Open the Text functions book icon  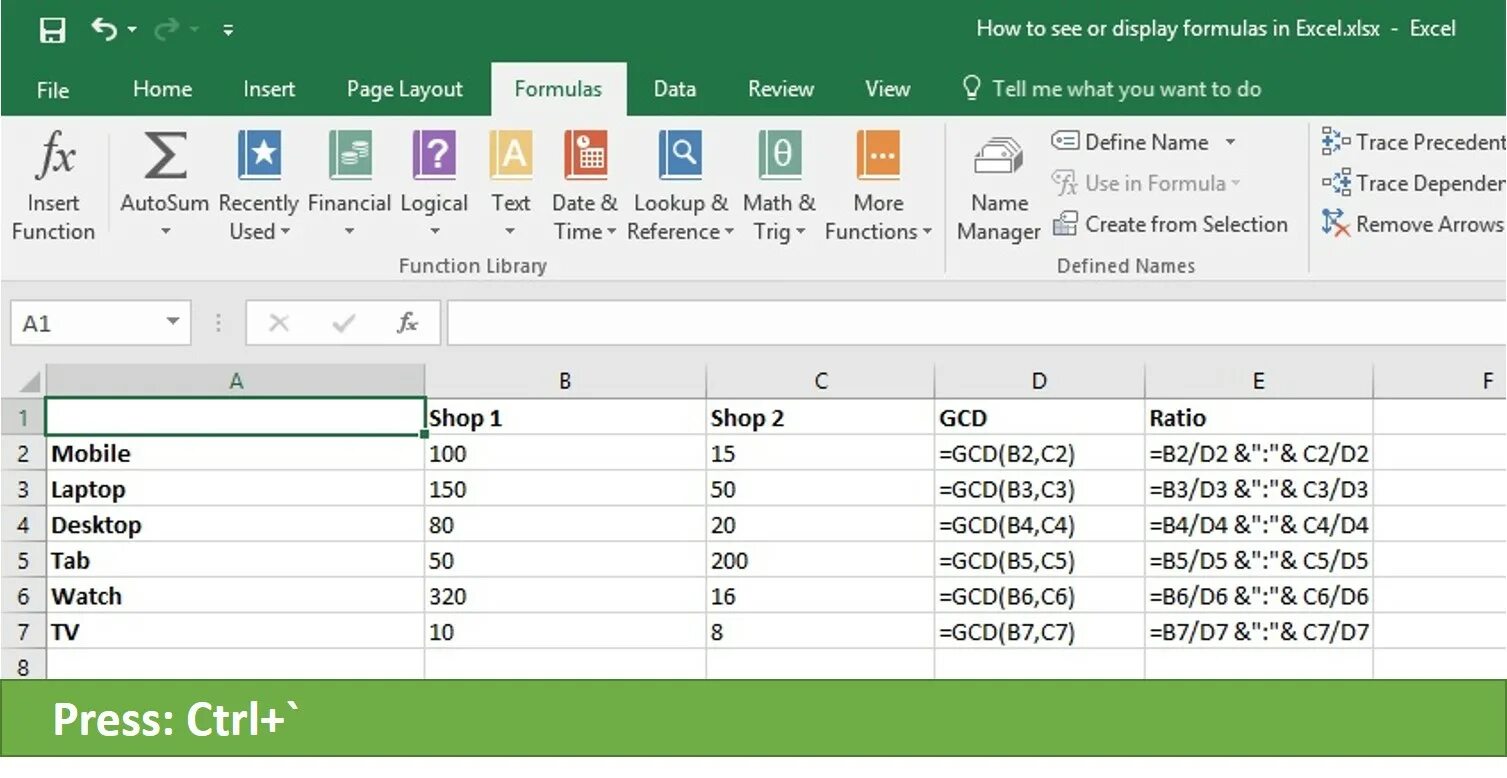pyautogui.click(x=511, y=157)
